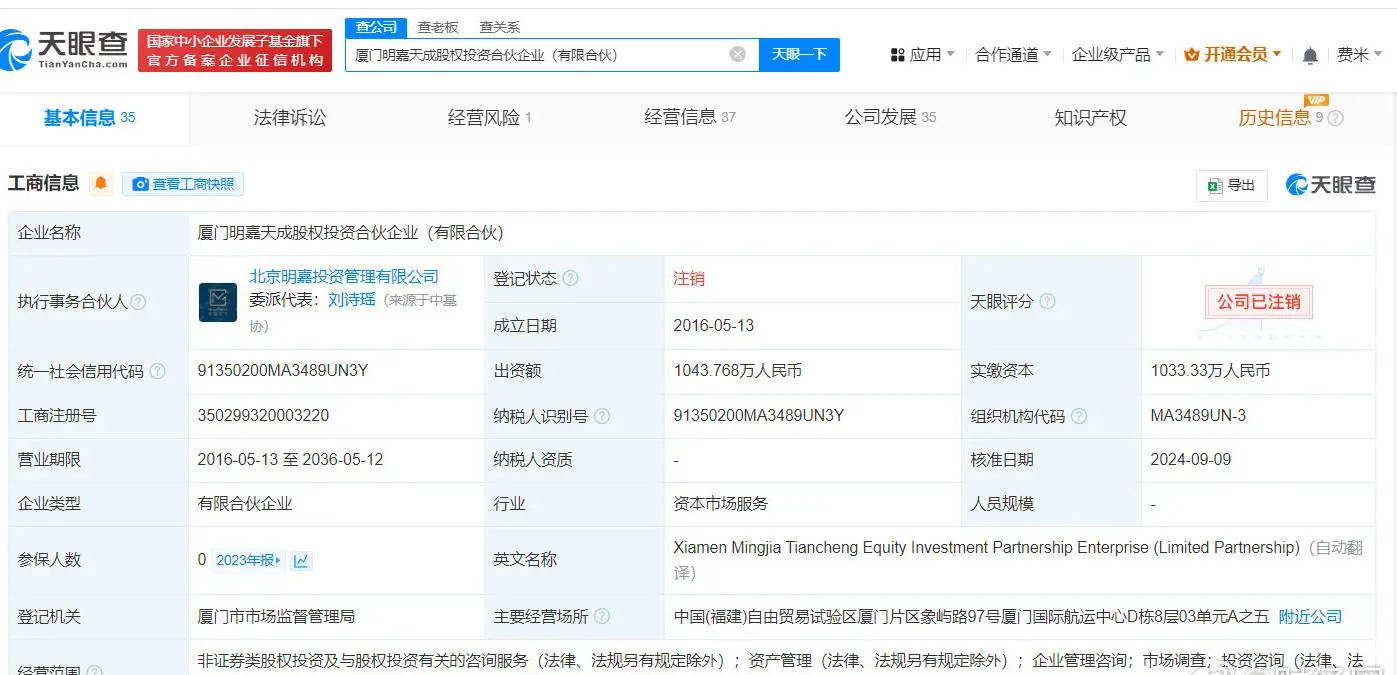This screenshot has height=675, width=1397.
Task: Click the help icon next to 纳税人识别号
Action: pos(602,416)
